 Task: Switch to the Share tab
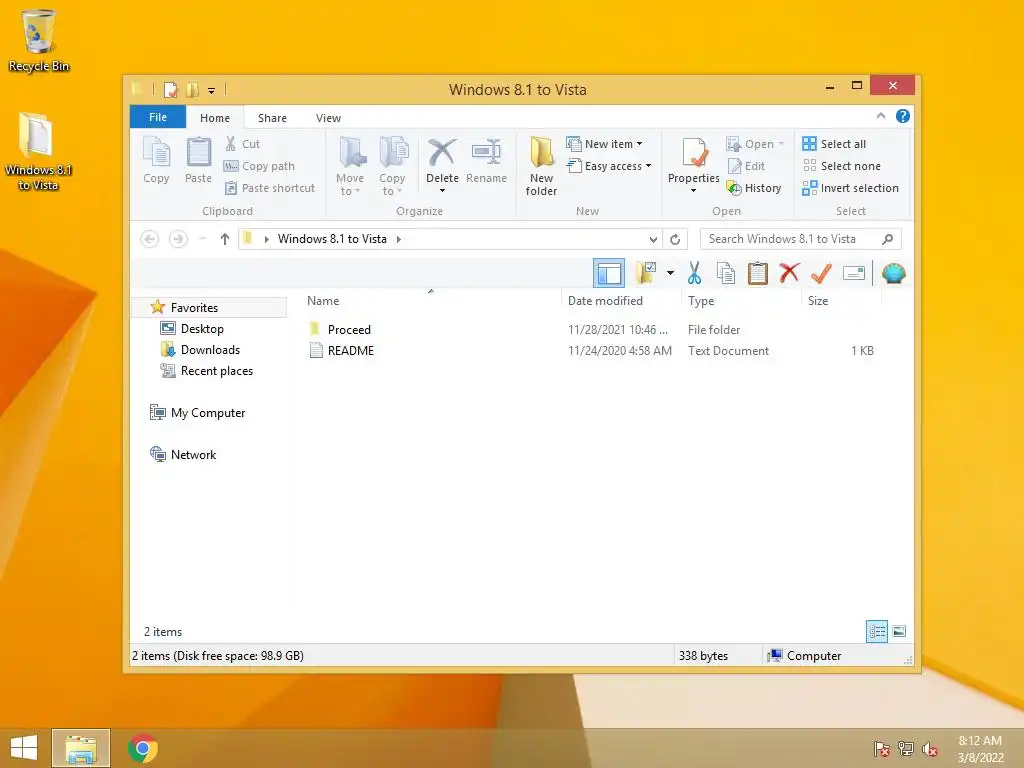pos(272,118)
